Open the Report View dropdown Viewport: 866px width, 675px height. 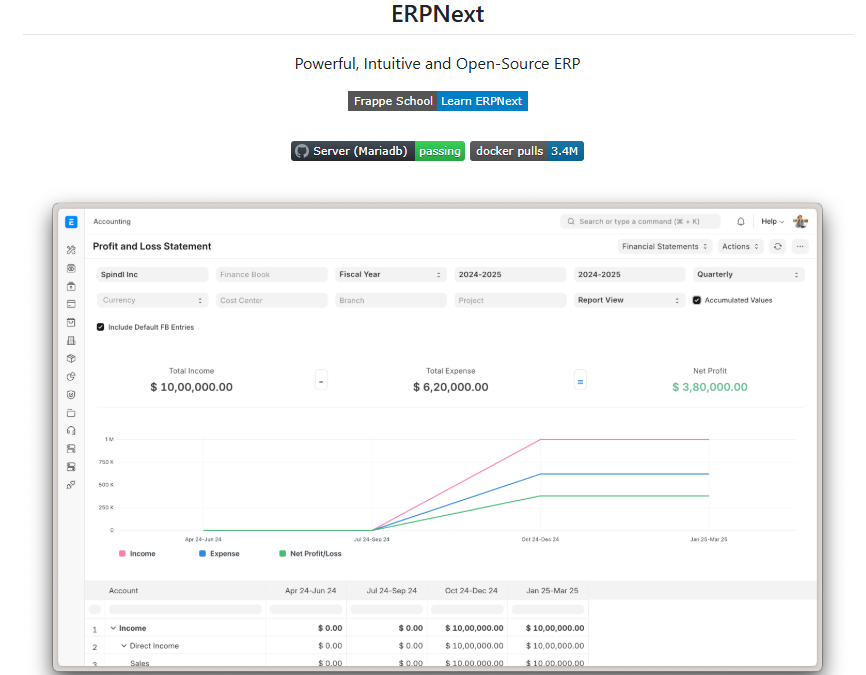(629, 300)
